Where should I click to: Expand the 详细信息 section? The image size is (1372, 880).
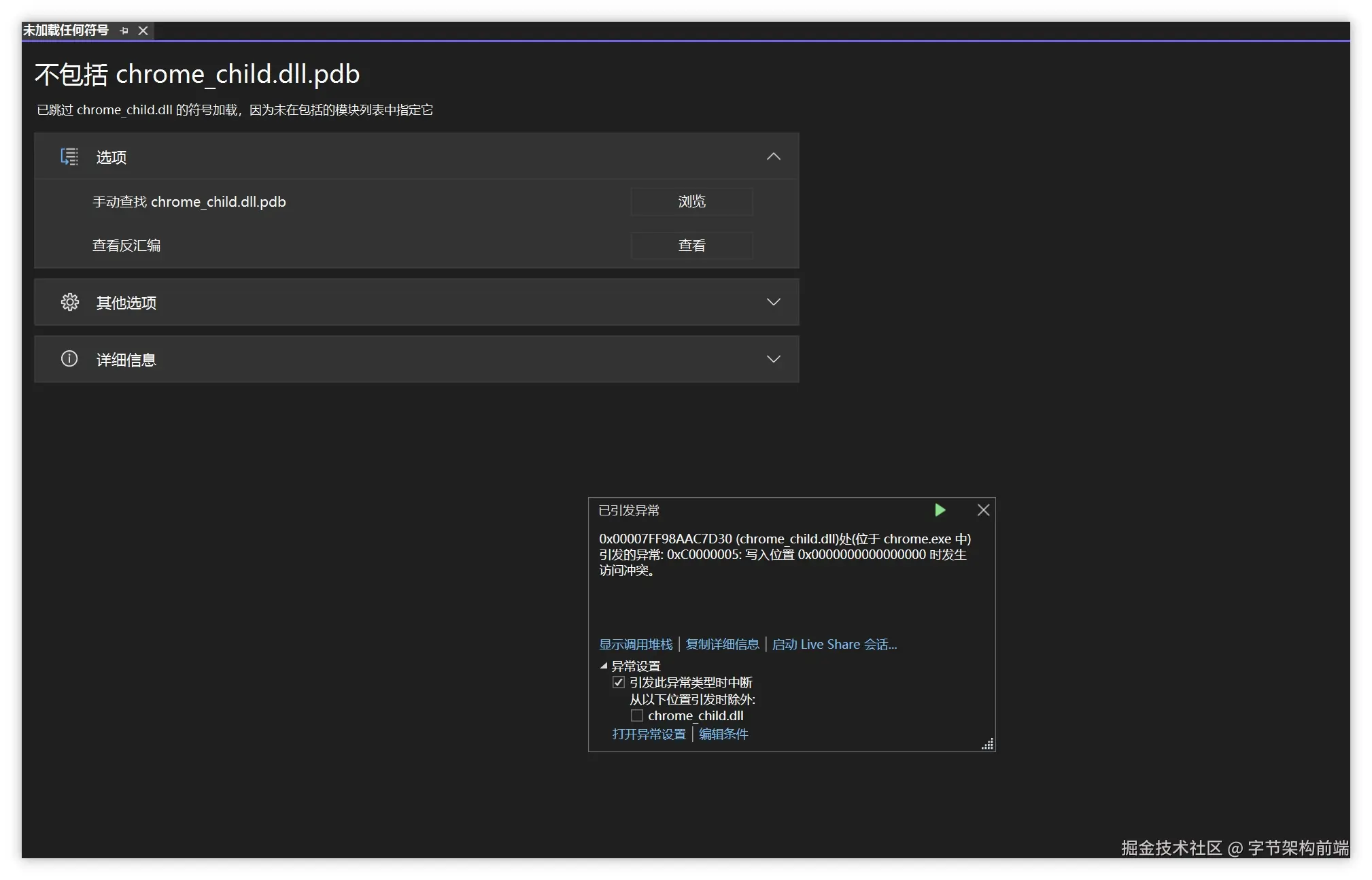tap(773, 359)
